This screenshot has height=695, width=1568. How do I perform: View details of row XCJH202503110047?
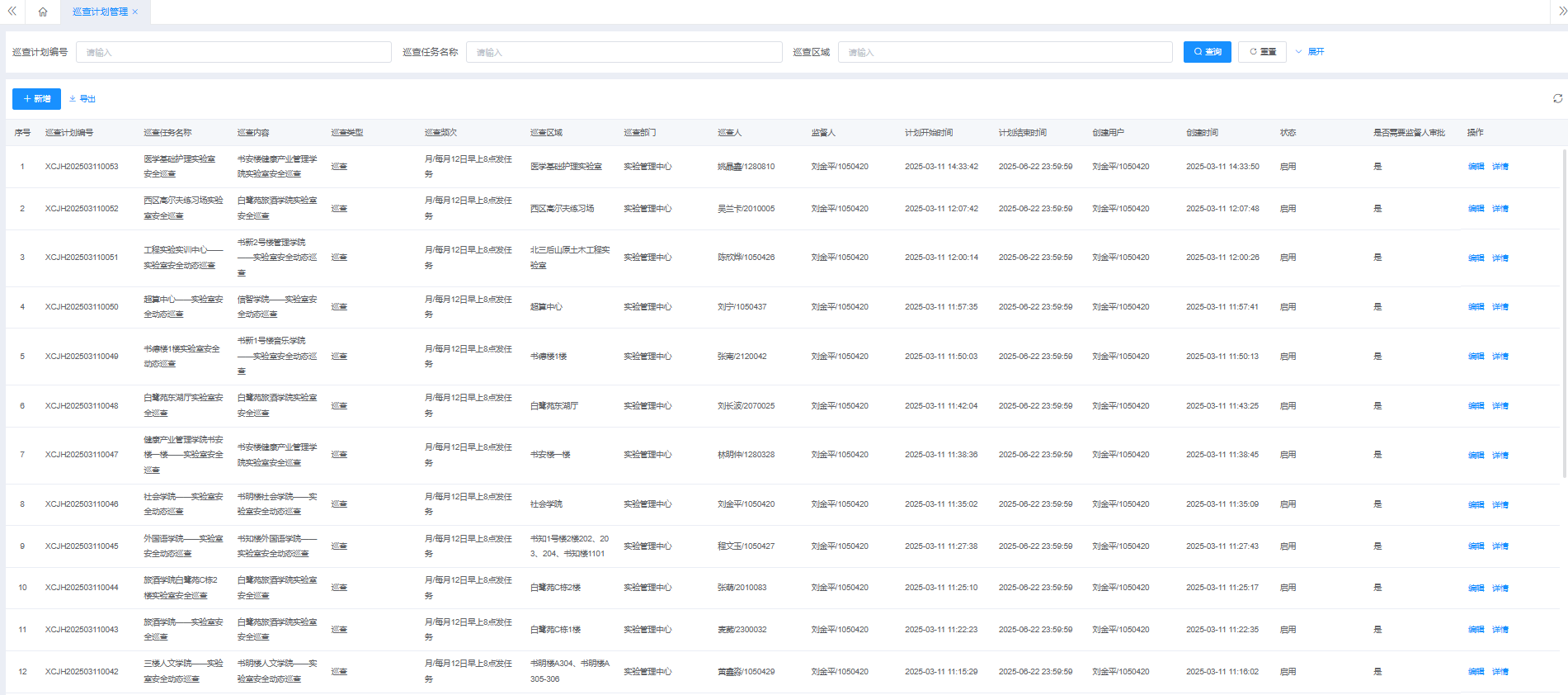pos(1500,456)
